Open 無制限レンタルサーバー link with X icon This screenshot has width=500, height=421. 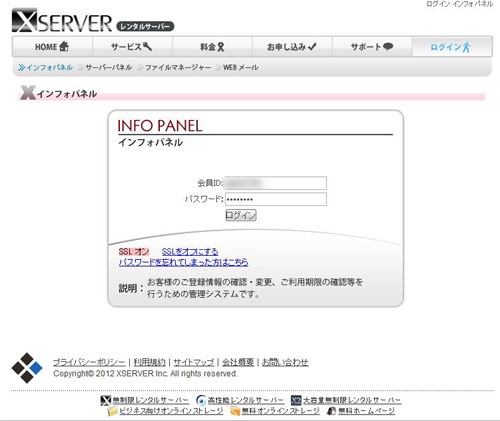pos(145,400)
